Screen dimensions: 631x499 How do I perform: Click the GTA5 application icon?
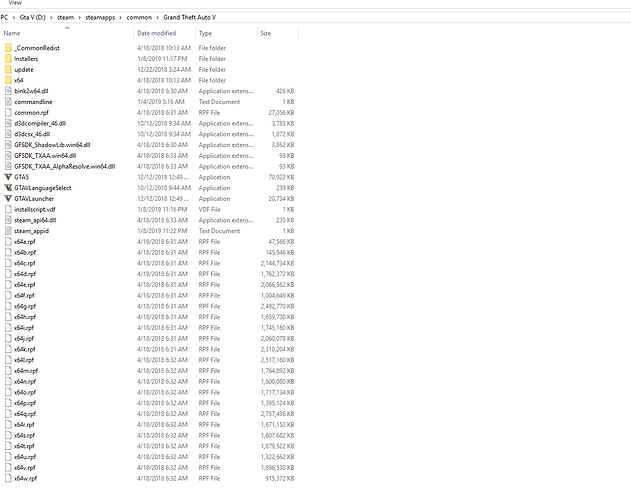pos(8,177)
